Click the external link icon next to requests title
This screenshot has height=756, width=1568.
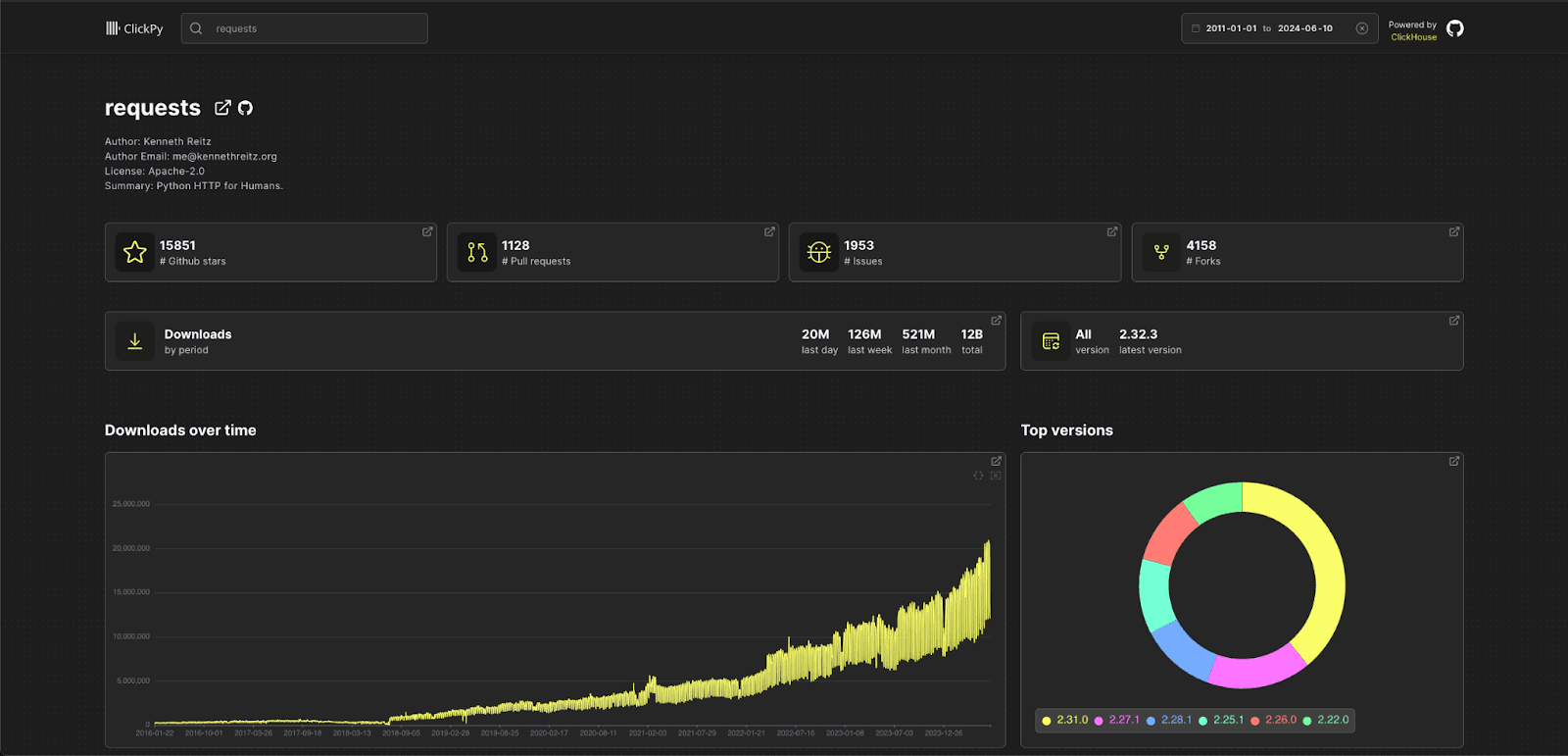222,108
